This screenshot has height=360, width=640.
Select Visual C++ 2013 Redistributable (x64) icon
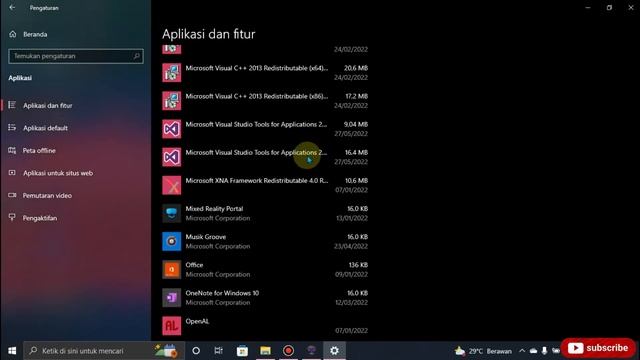(x=171, y=73)
